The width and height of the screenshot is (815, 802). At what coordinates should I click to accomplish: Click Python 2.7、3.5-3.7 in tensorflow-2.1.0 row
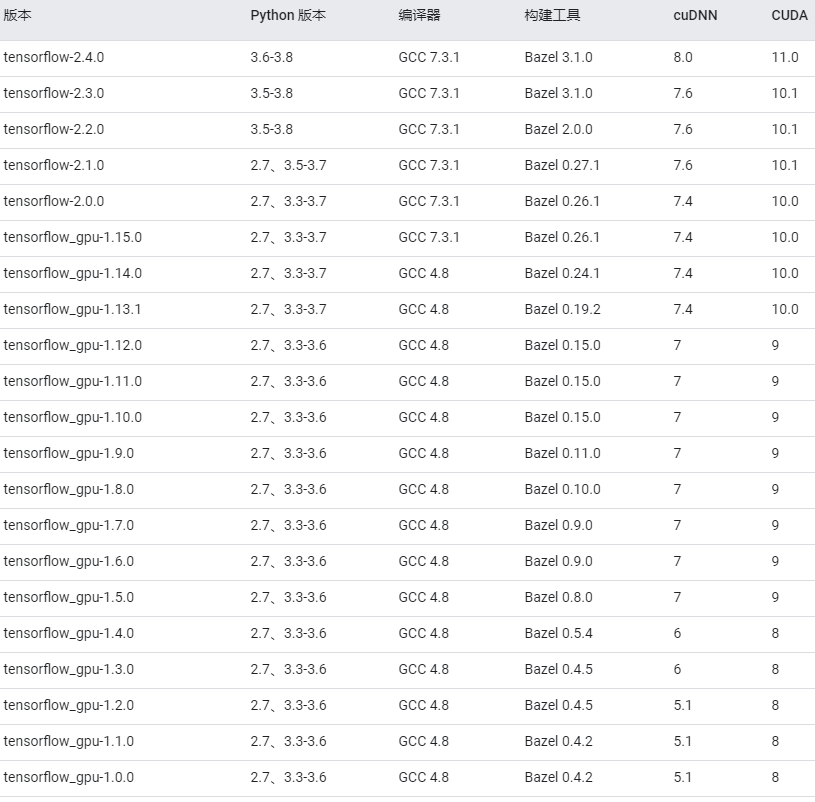pyautogui.click(x=288, y=165)
